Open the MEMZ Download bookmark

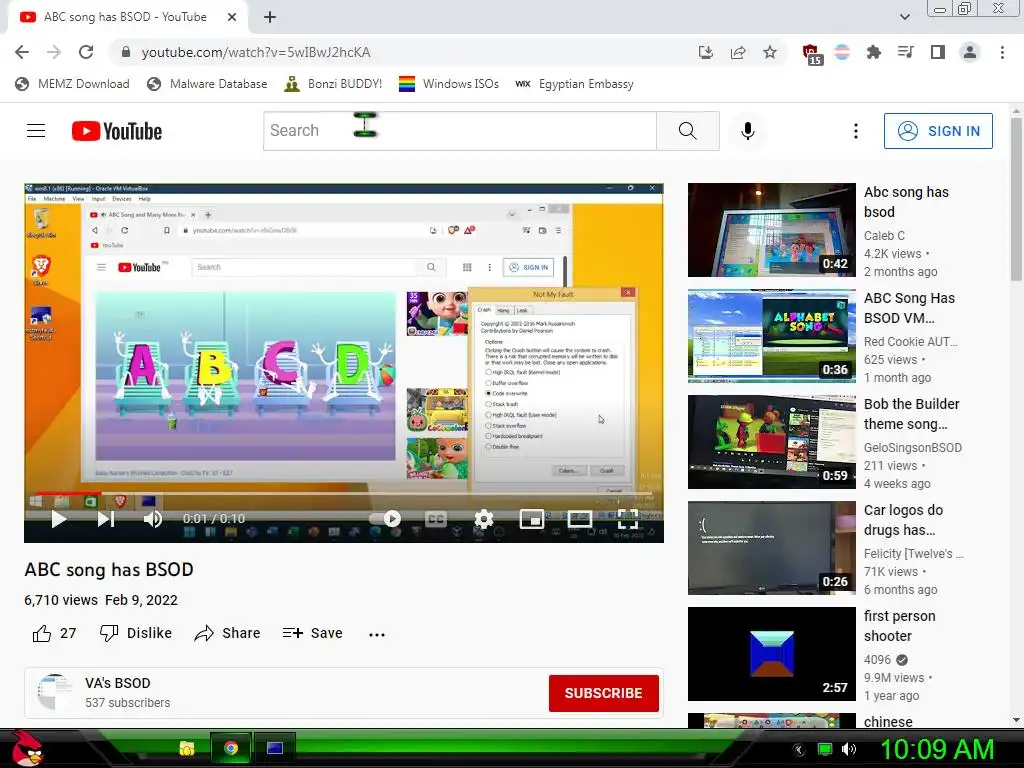coord(72,84)
